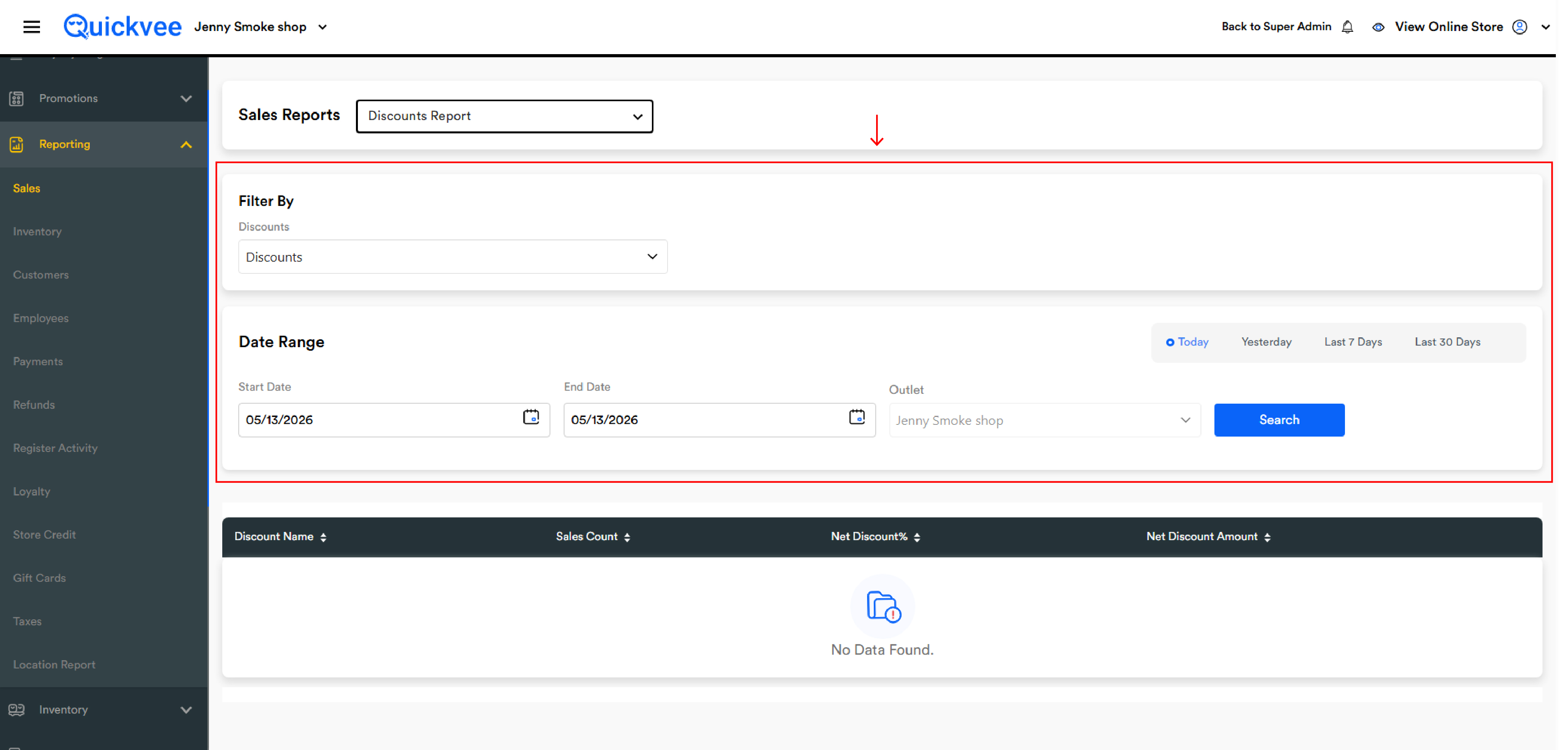This screenshot has width=1568, height=750.
Task: Click the Sales Count column header
Action: point(586,536)
